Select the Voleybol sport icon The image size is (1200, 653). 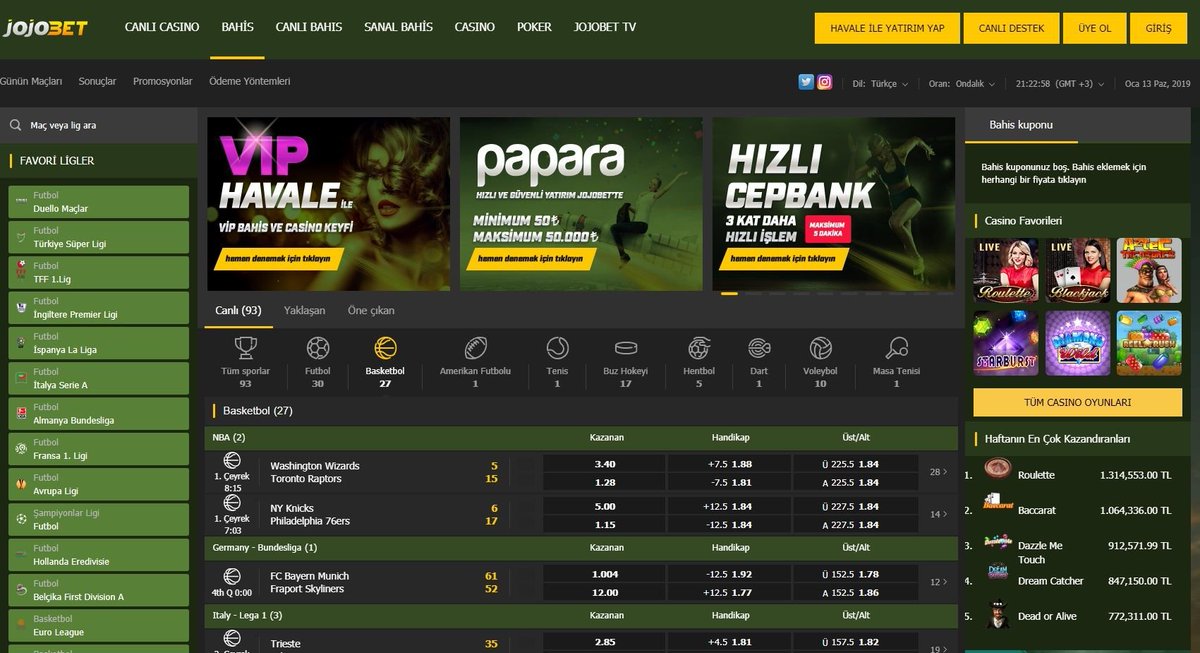tap(821, 348)
